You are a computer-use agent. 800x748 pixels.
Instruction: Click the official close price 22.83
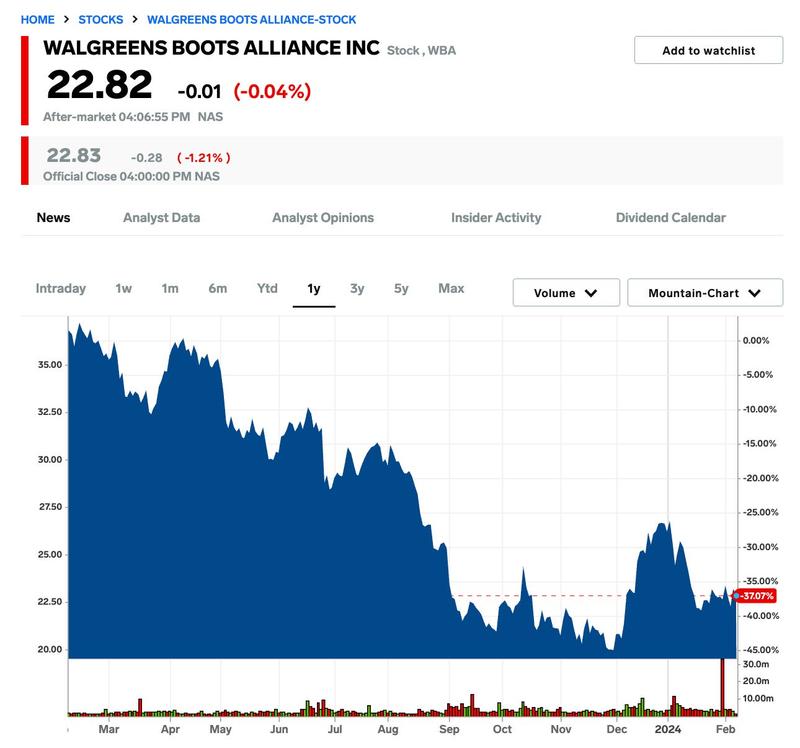point(73,156)
